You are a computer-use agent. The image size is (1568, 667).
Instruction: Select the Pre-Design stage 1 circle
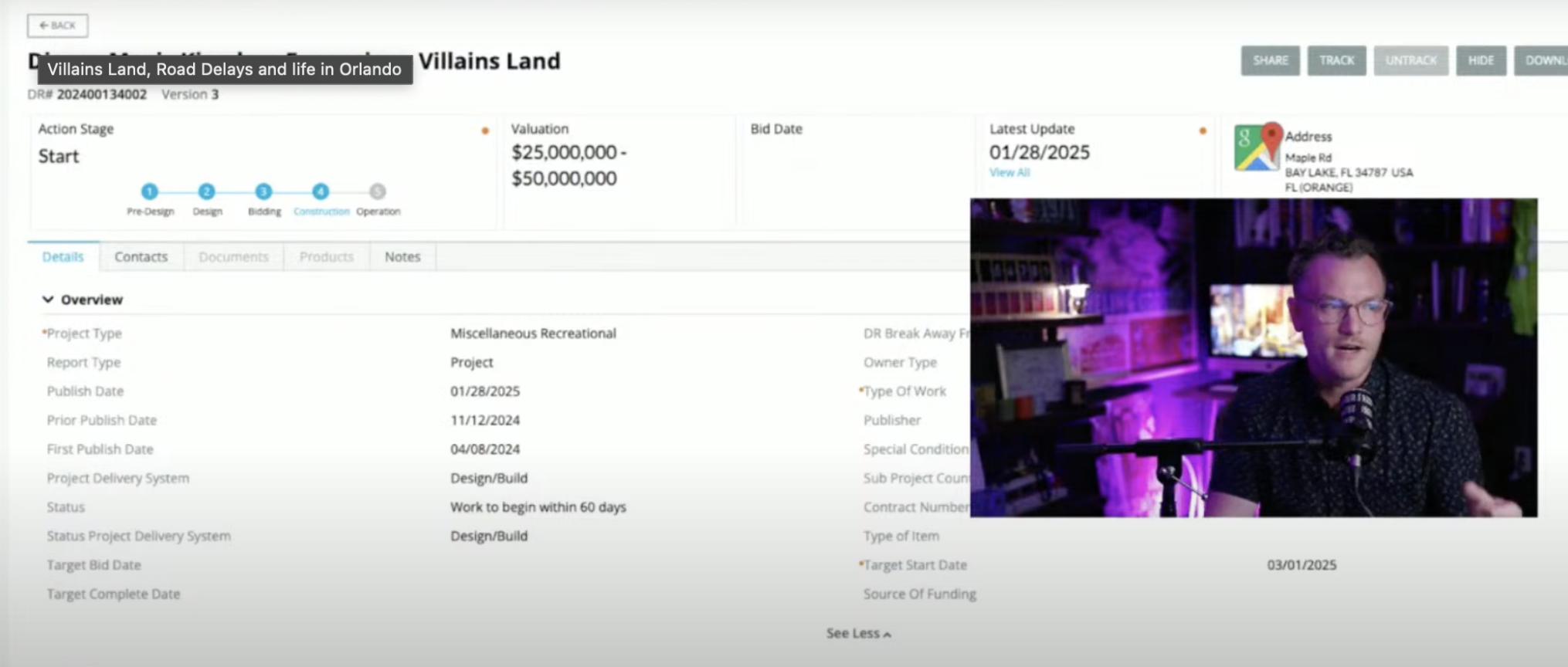(x=150, y=191)
